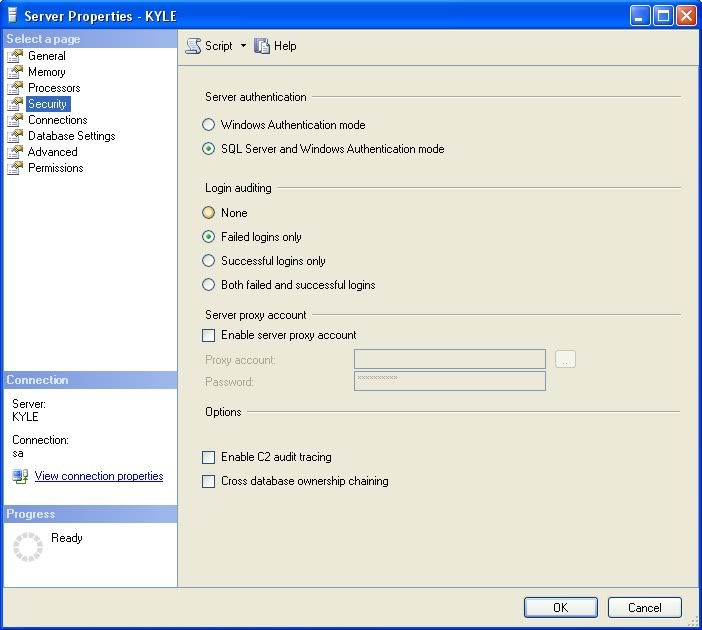Choose Both failed and successful logins
This screenshot has width=702, height=630.
209,285
